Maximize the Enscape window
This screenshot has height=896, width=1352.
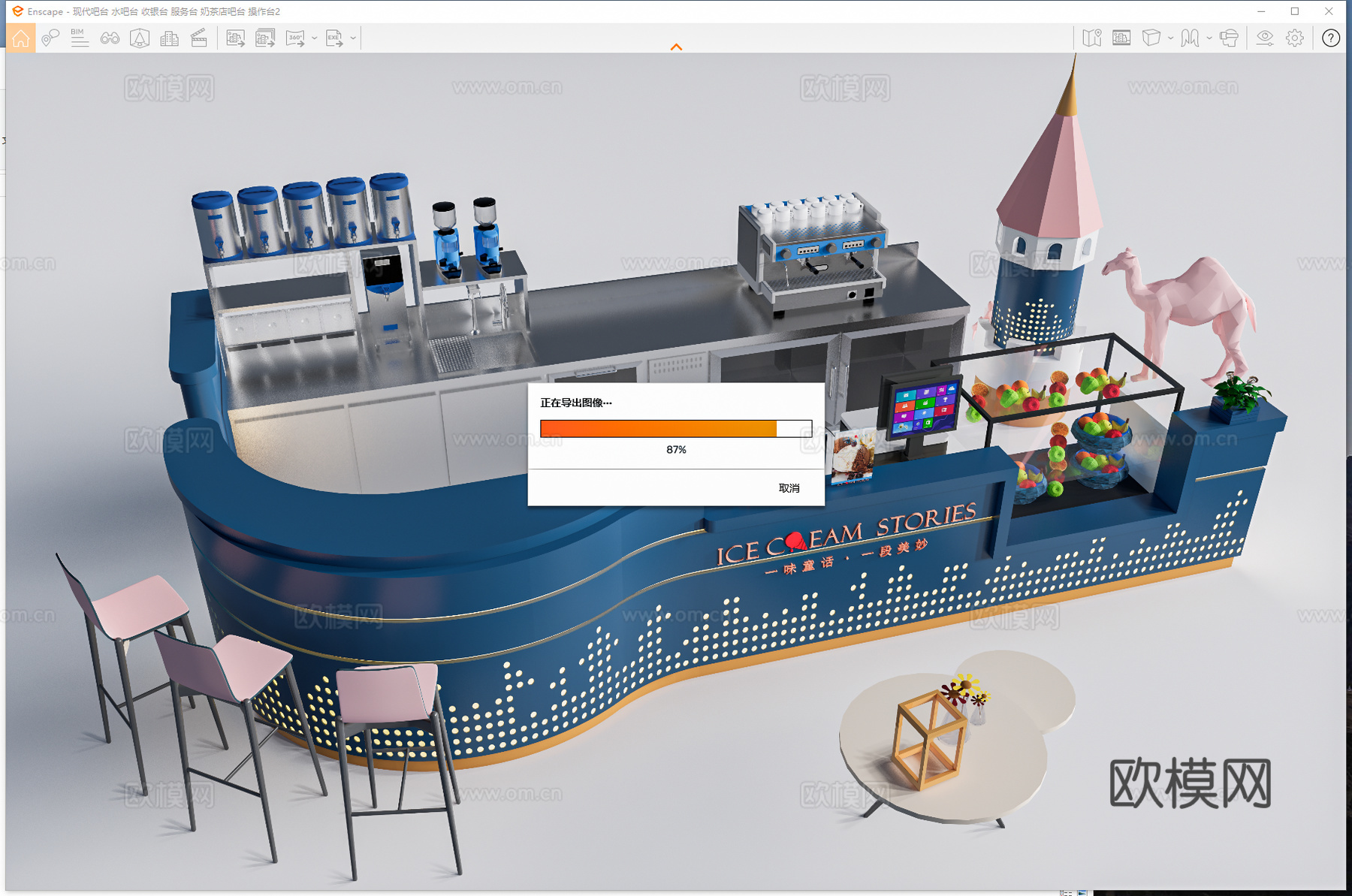[1295, 11]
